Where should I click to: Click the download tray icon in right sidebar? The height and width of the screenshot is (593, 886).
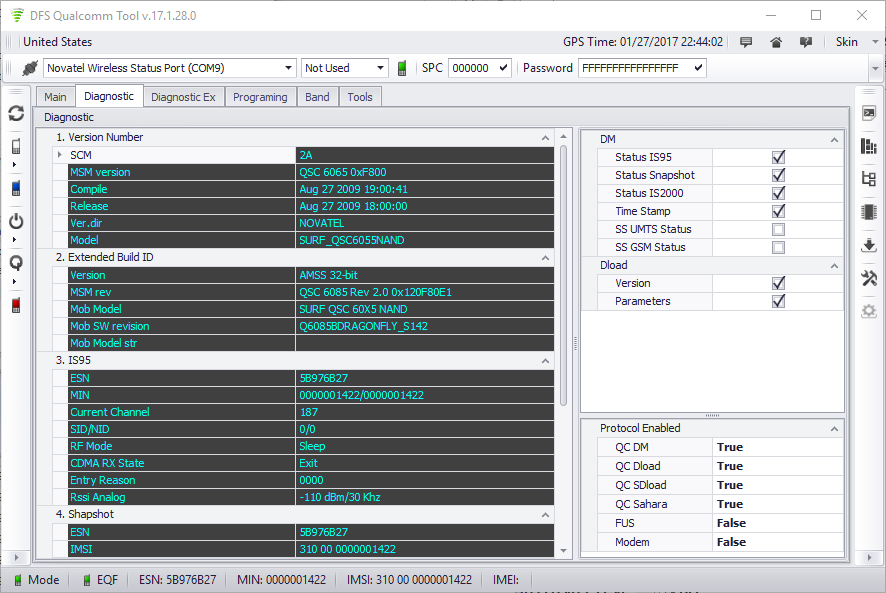[x=869, y=245]
